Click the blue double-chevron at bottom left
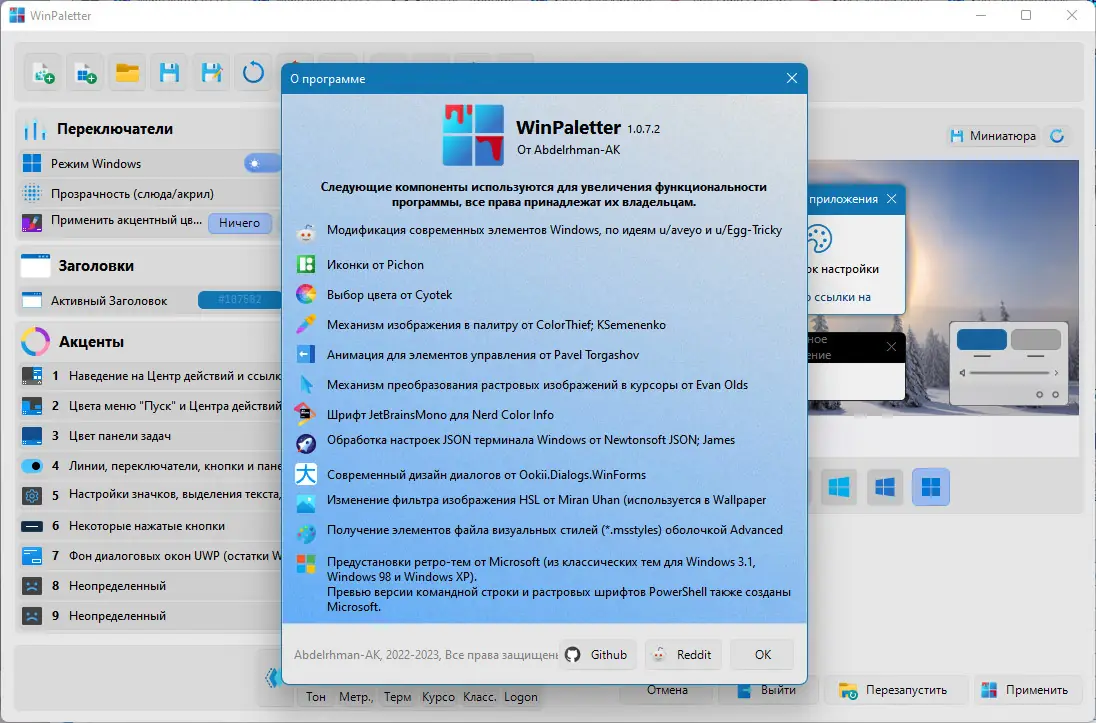This screenshot has width=1096, height=723. coord(273,677)
